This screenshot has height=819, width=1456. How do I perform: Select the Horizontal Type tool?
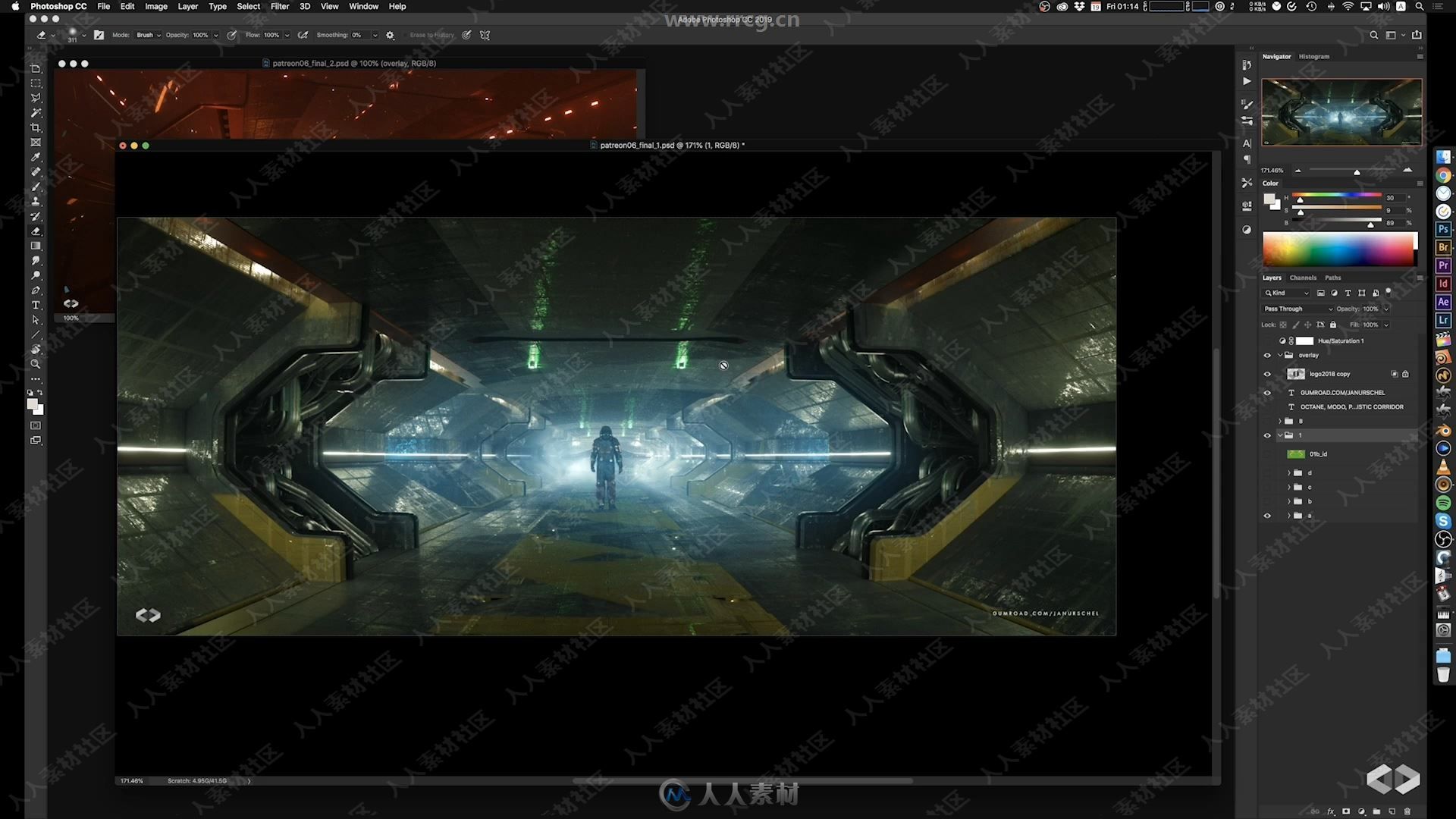coord(36,305)
